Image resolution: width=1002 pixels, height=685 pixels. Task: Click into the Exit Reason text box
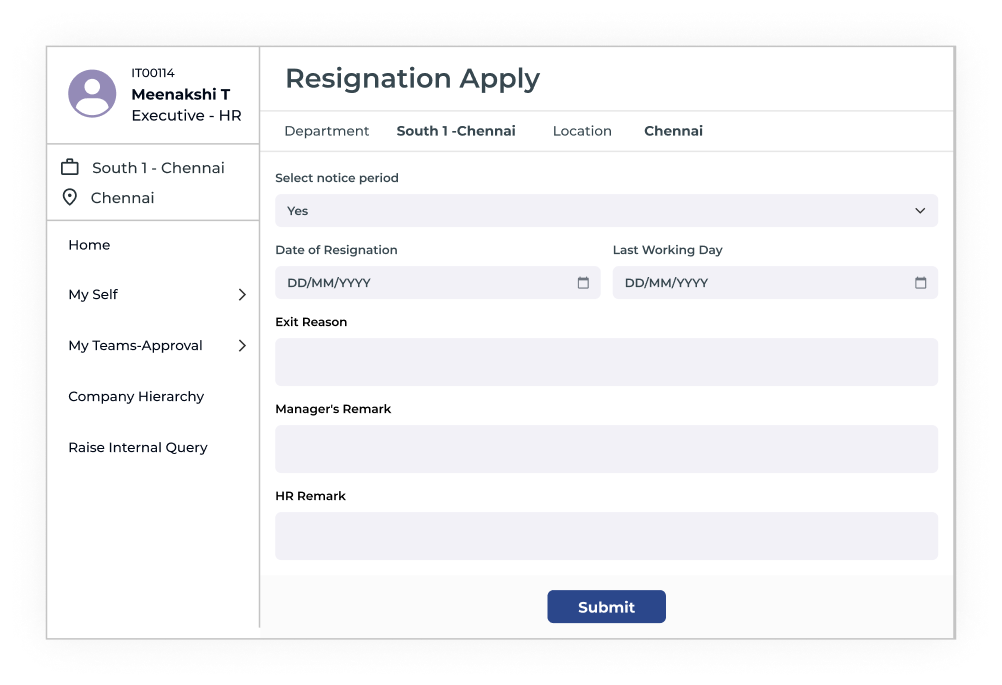coord(606,362)
